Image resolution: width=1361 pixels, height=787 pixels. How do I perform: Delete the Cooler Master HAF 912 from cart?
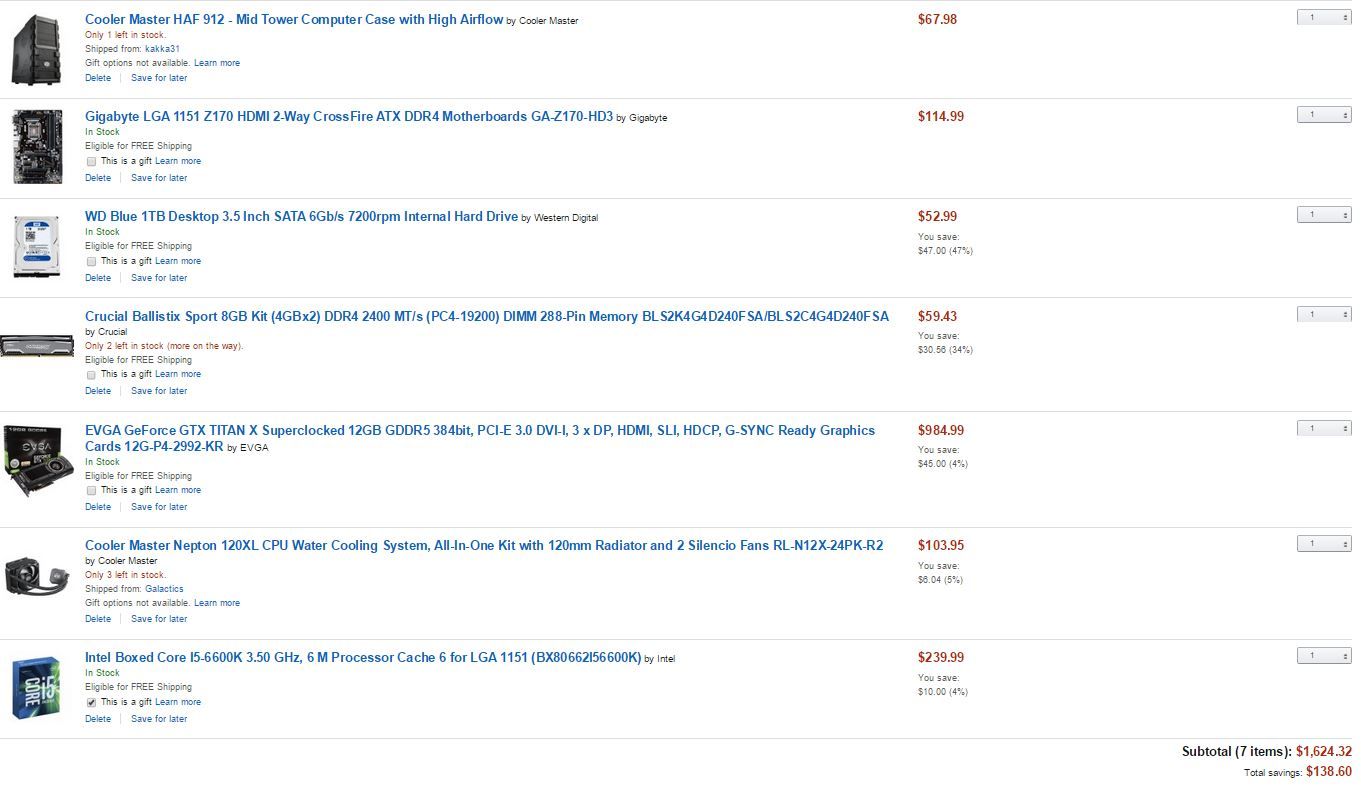tap(98, 78)
